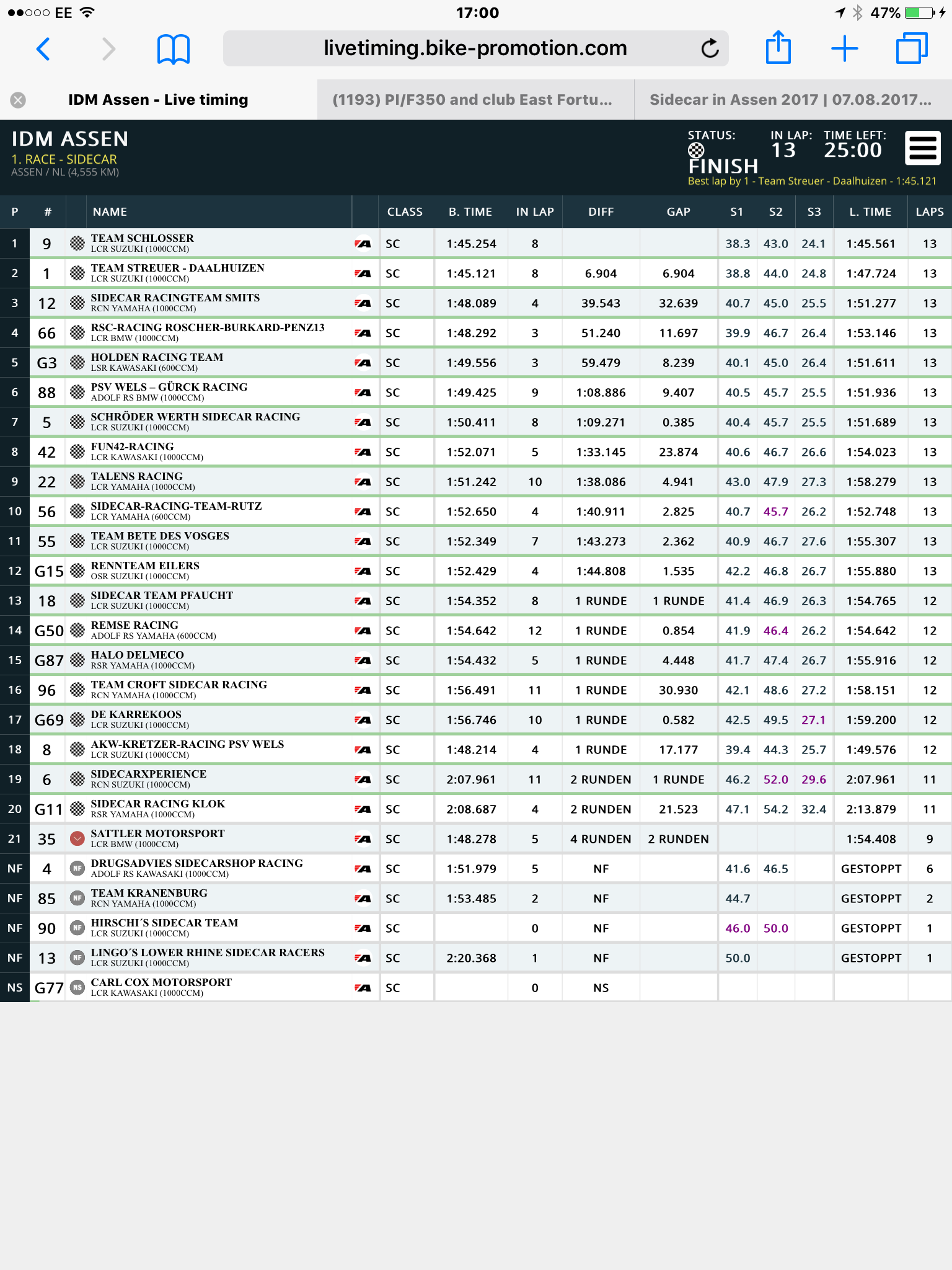952x1270 pixels.
Task: Select the IDM Assen - Live timing tab
Action: (158, 100)
